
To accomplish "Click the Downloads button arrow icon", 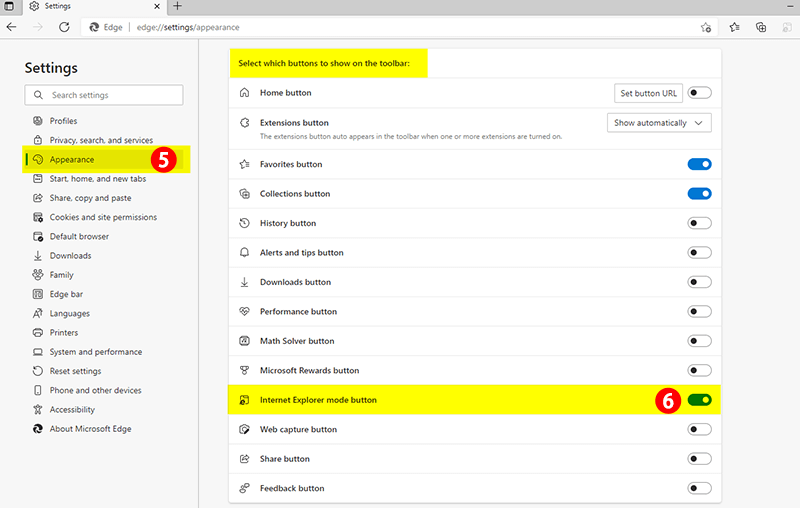I will click(x=244, y=282).
